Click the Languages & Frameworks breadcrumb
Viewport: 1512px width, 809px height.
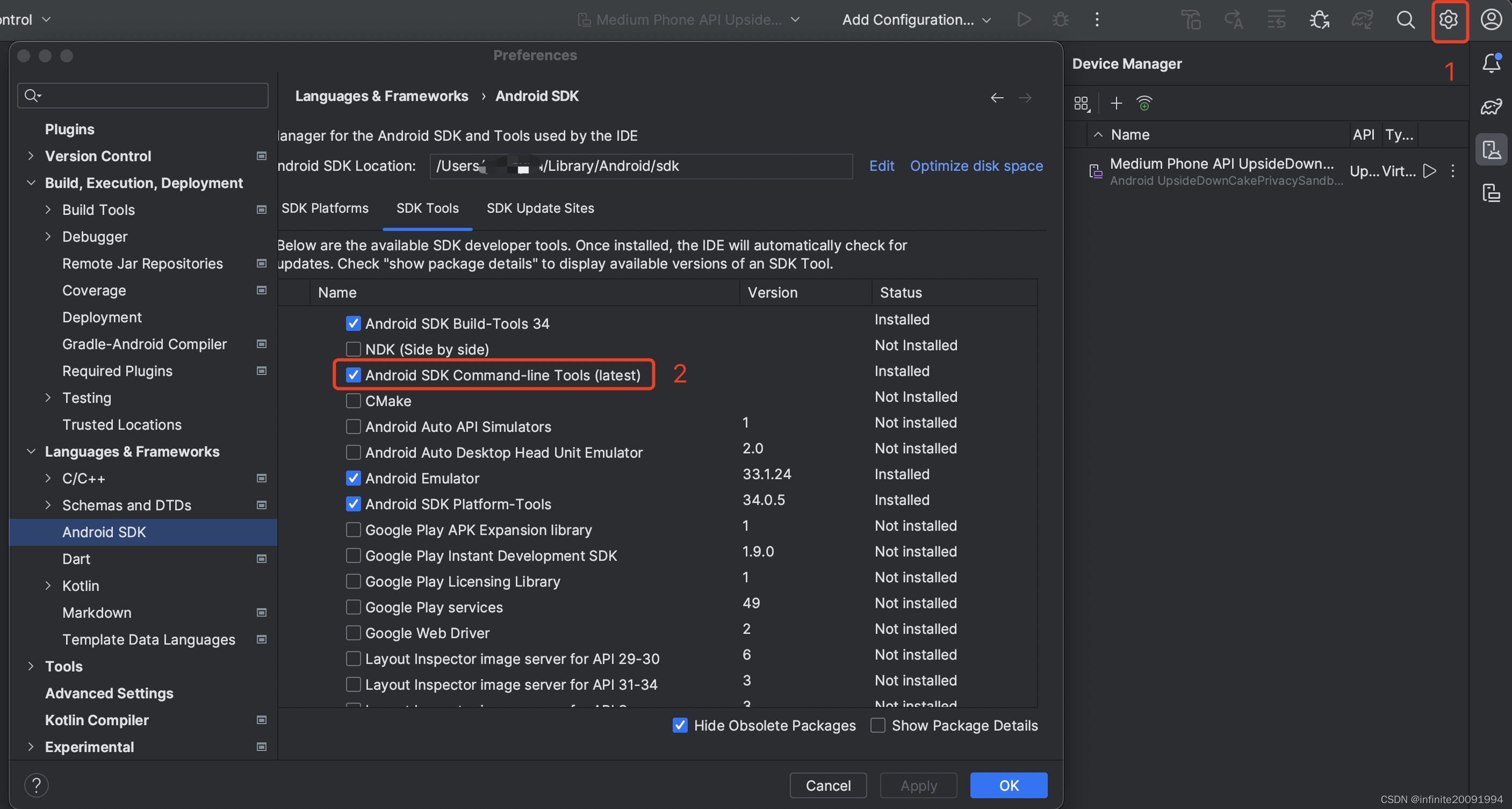coord(381,96)
